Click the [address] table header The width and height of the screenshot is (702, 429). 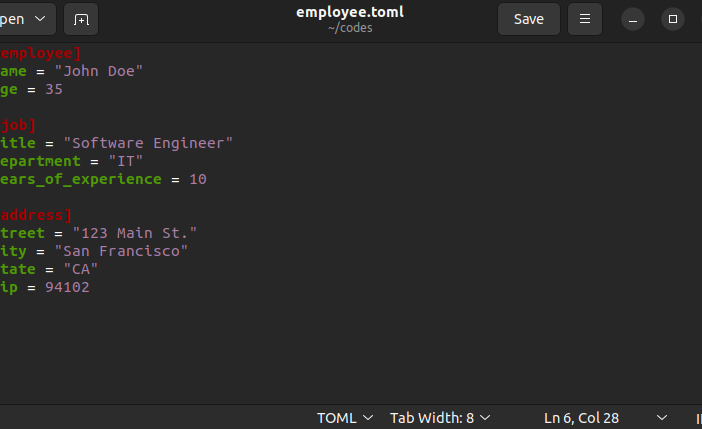pos(36,215)
